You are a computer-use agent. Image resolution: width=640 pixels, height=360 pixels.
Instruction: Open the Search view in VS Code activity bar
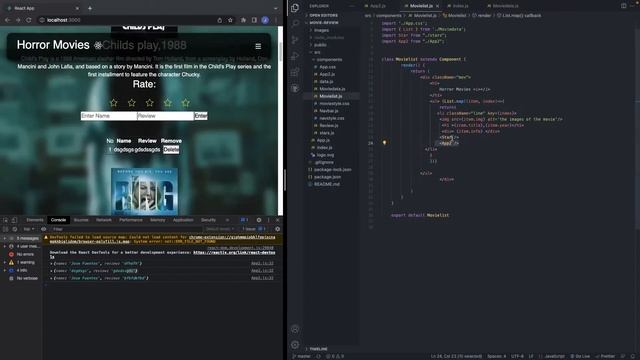click(x=295, y=23)
